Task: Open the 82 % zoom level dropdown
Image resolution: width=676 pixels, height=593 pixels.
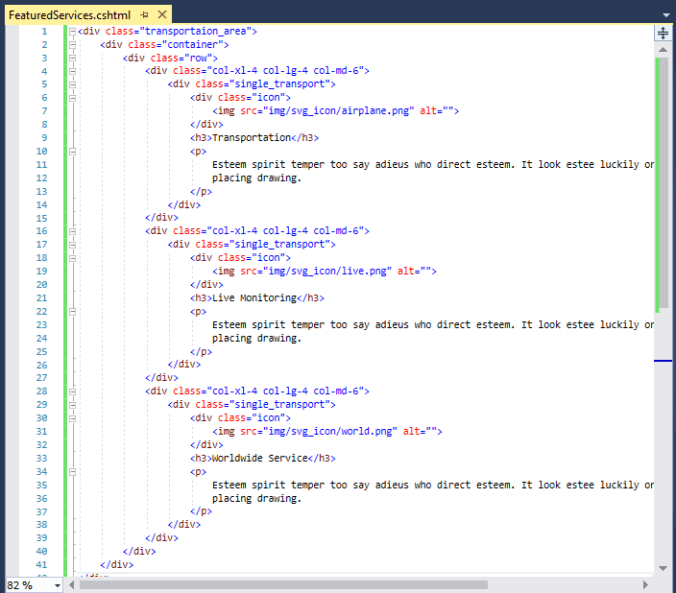Action: (x=56, y=585)
